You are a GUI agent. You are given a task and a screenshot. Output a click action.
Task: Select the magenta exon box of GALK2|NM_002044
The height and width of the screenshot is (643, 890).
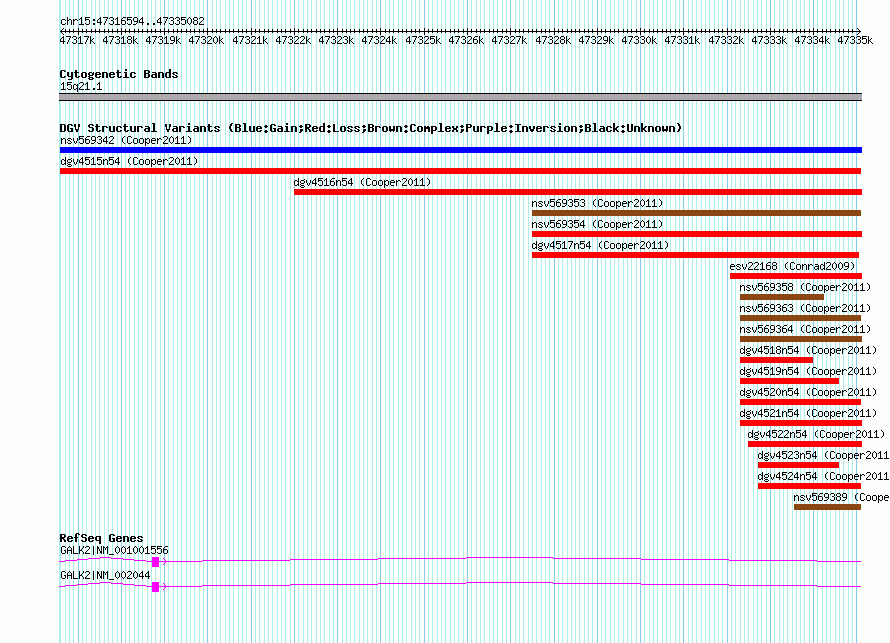(x=156, y=587)
